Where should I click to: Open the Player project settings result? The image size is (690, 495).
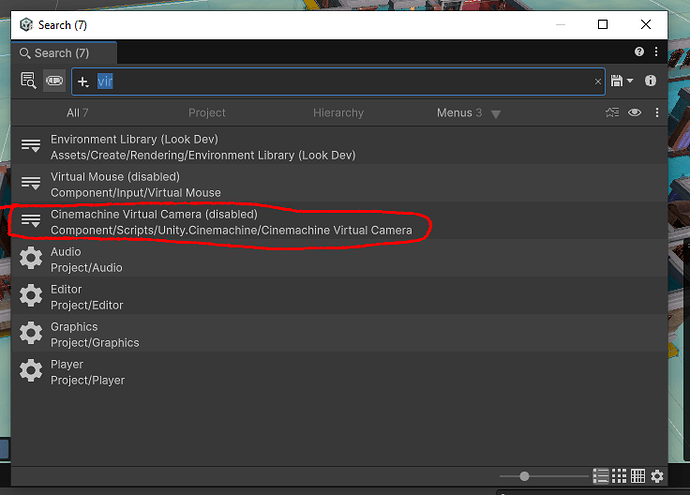click(x=339, y=371)
